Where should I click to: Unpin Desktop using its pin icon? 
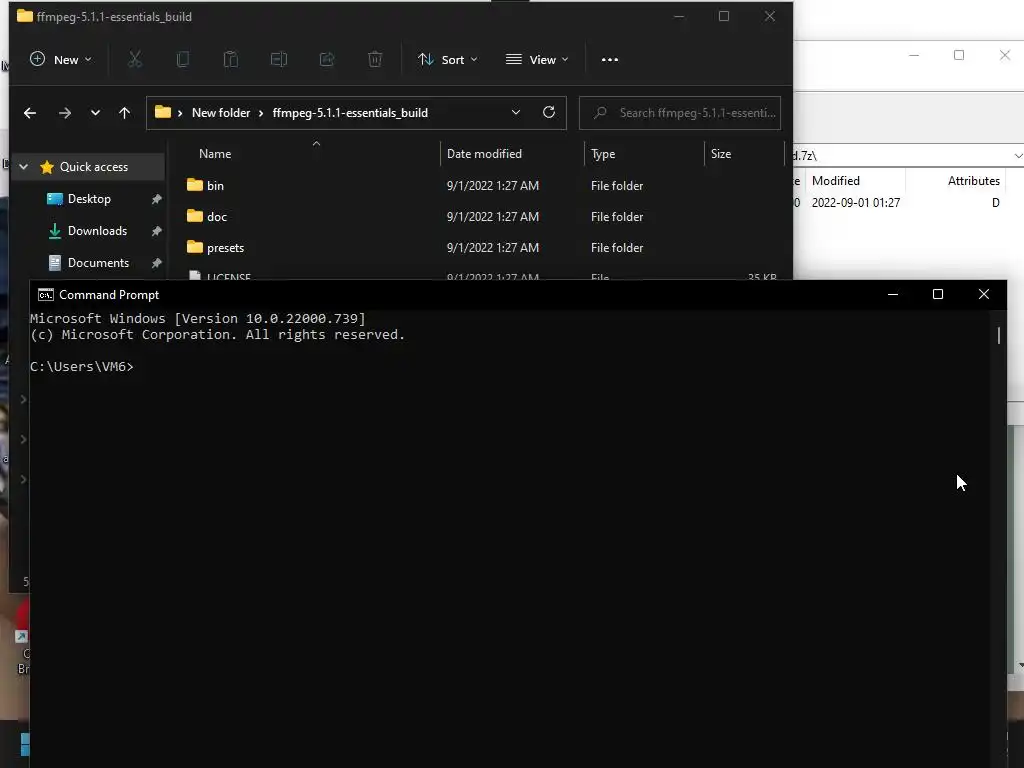pos(157,199)
